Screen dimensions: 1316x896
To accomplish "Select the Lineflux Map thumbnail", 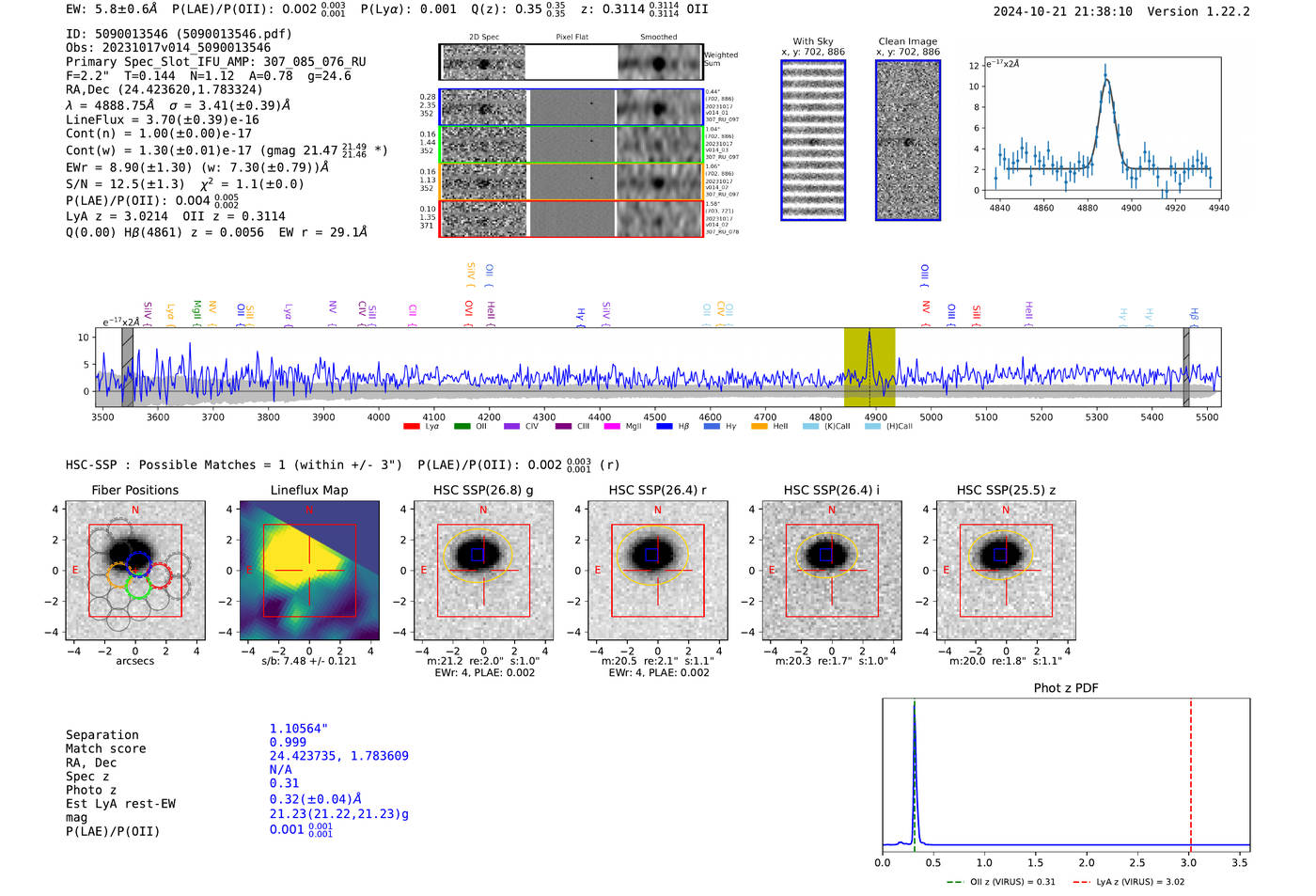I will point(309,571).
